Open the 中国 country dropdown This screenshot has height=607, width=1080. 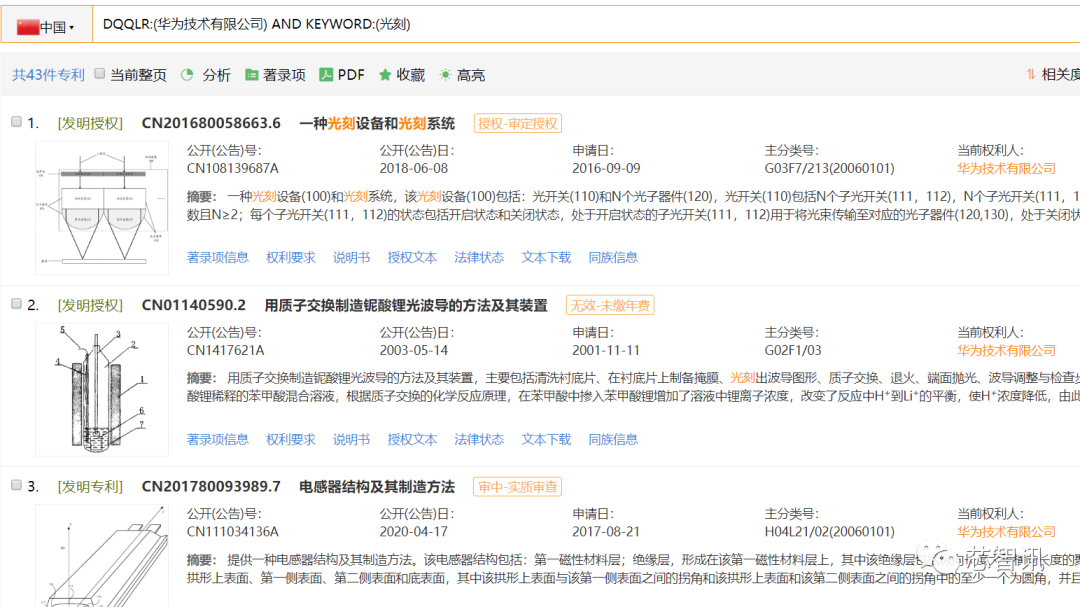pos(46,27)
